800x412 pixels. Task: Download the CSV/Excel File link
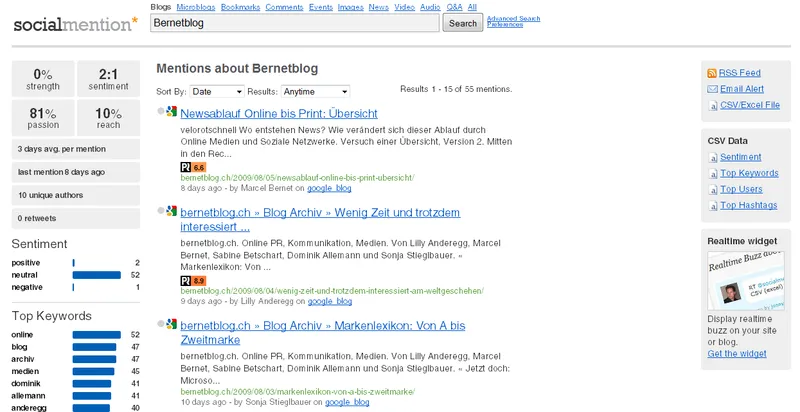[x=750, y=105]
